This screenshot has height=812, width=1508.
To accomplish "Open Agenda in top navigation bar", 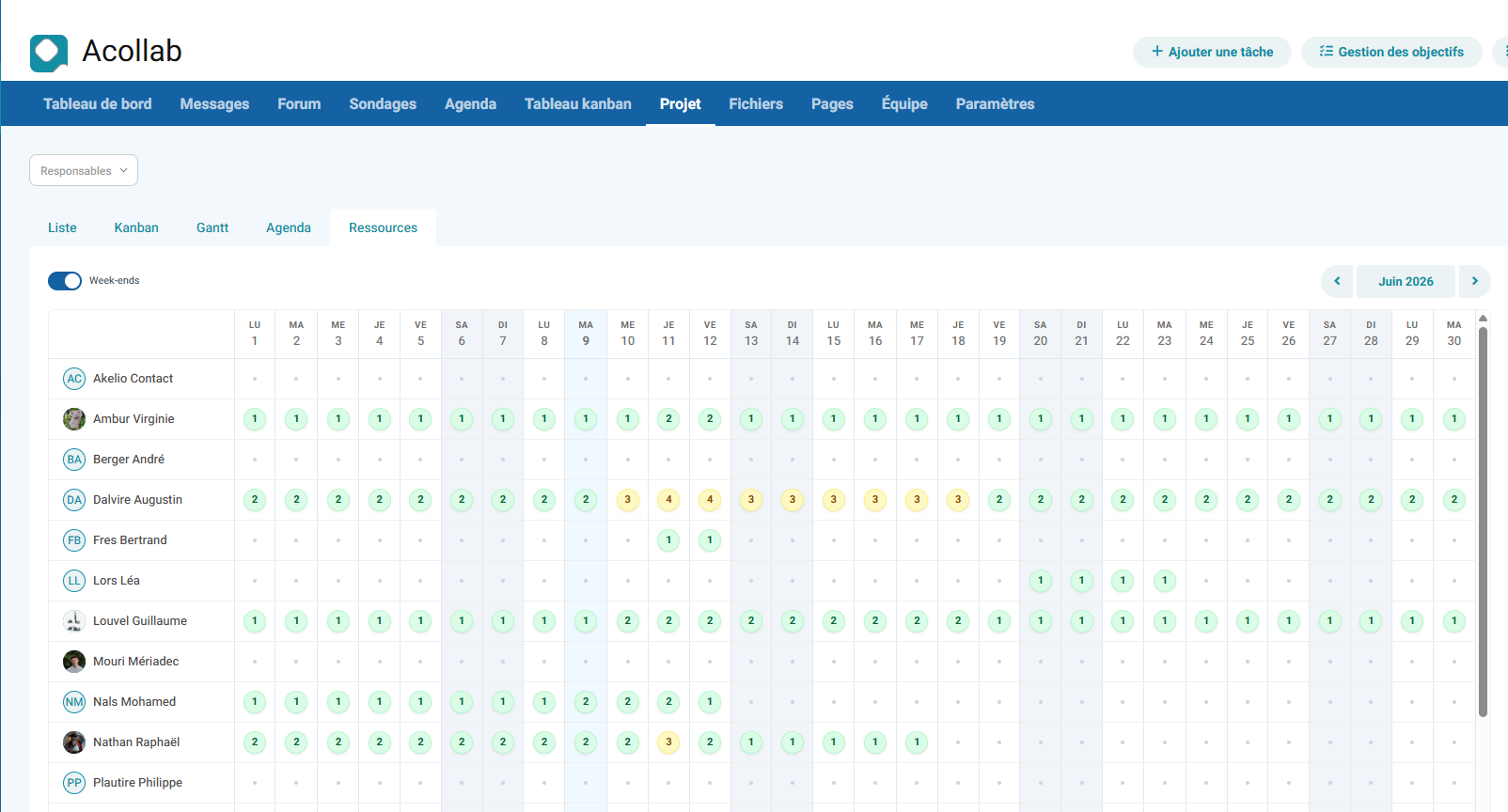I will [x=470, y=103].
